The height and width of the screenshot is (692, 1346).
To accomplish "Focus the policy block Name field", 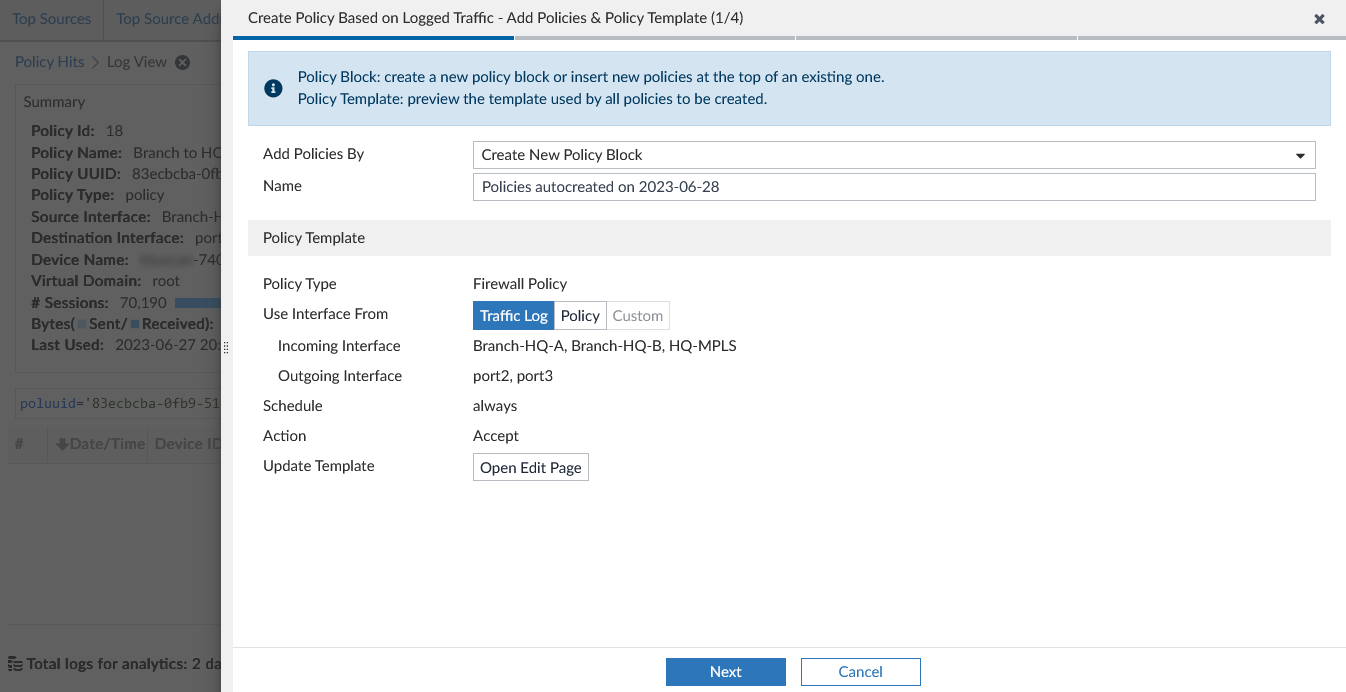I will click(894, 187).
